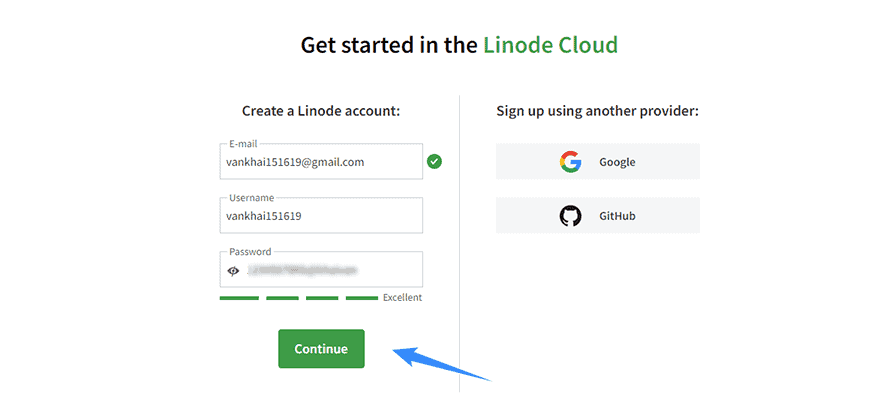
Task: Click the Google 'G' logo icon
Action: click(x=570, y=162)
